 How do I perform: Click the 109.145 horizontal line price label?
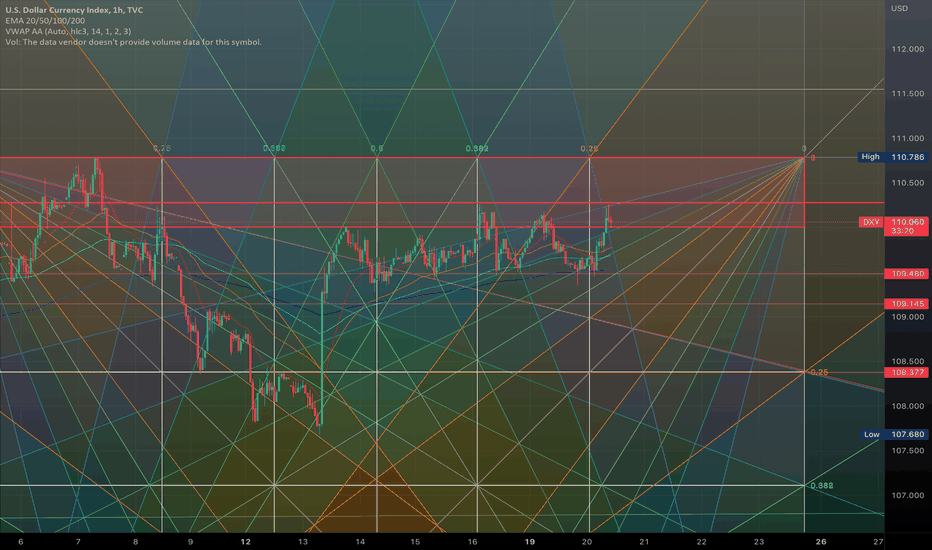906,304
